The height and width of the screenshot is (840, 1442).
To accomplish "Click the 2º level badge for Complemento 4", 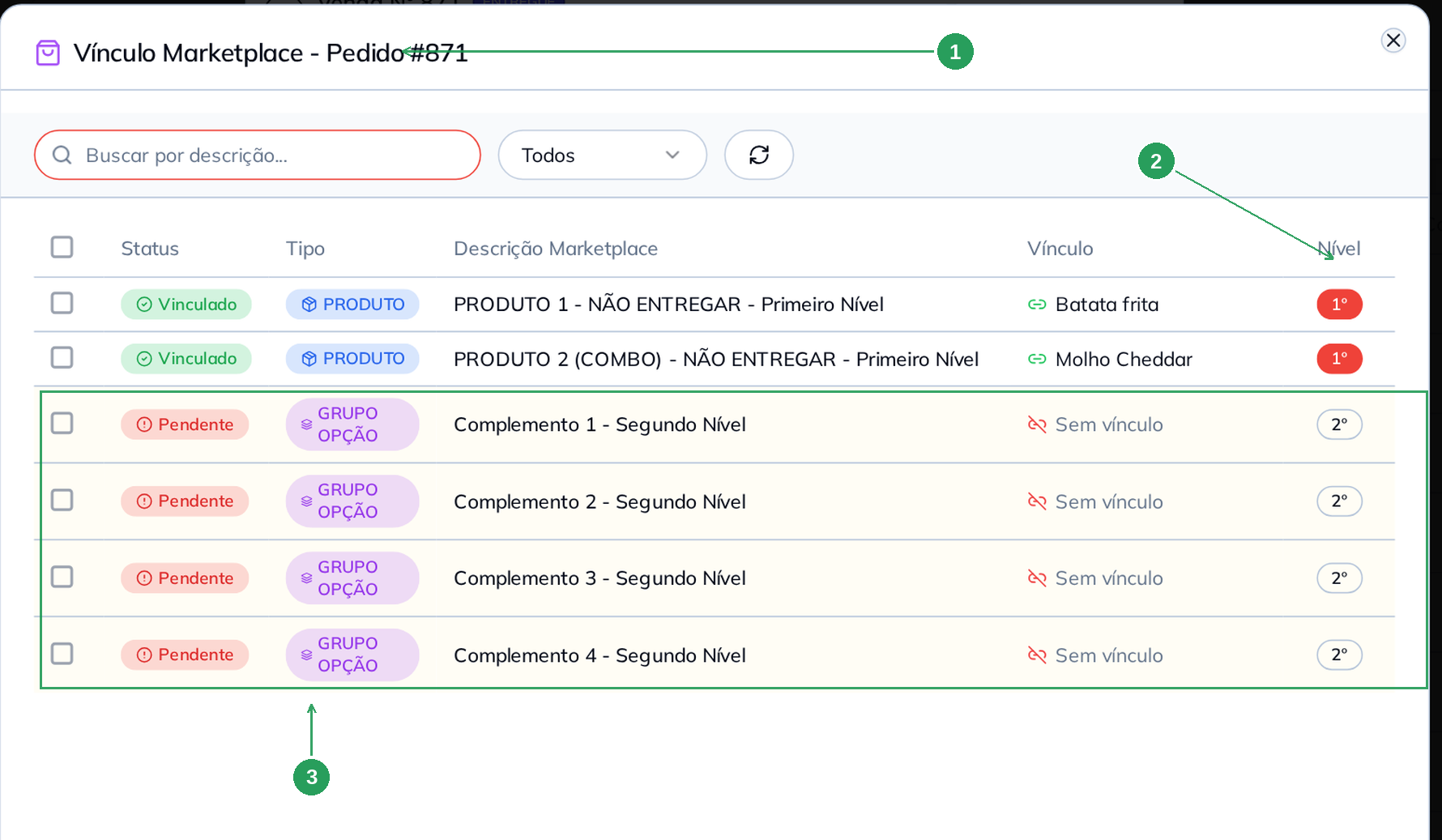I will 1339,655.
